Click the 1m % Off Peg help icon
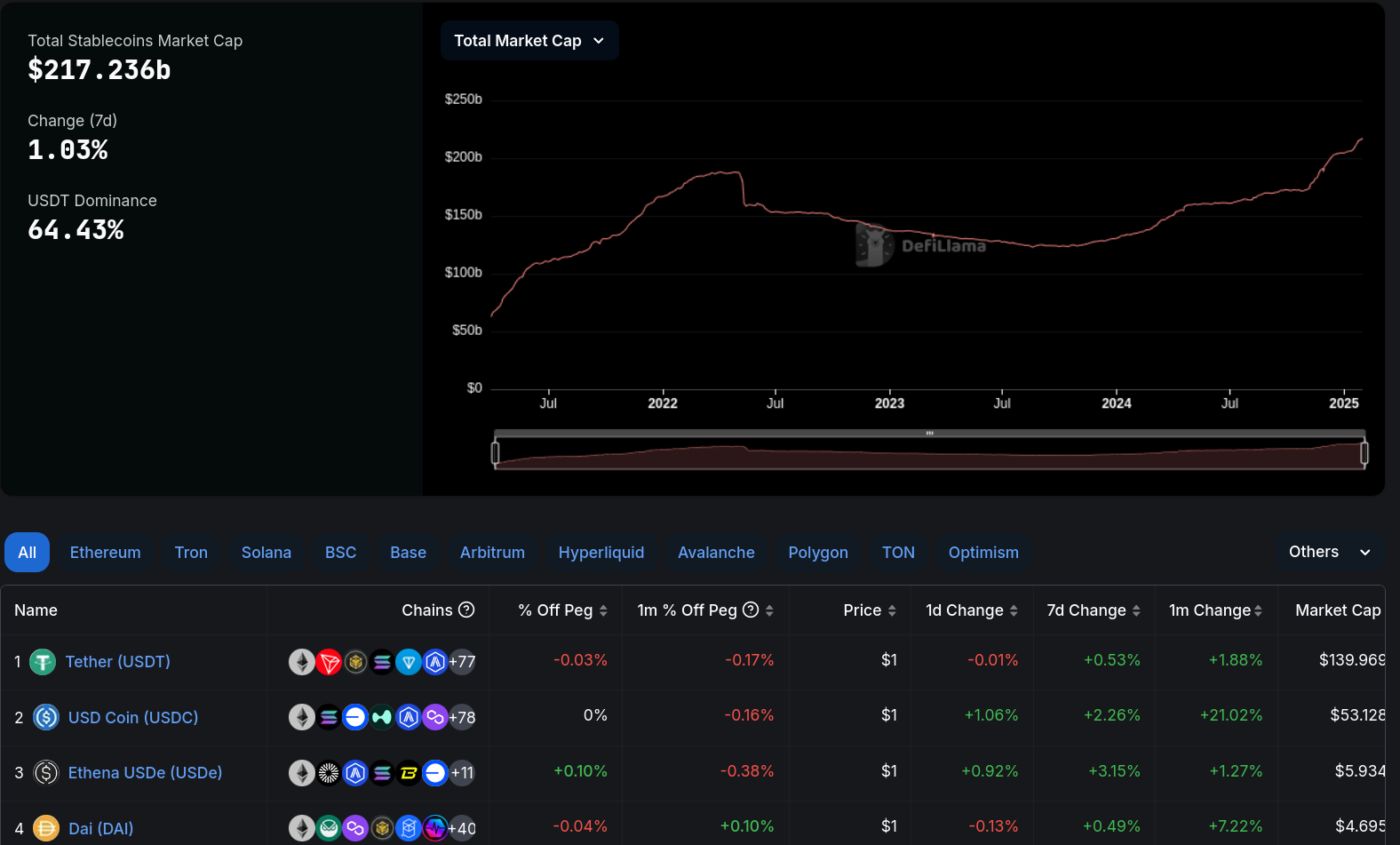 coord(751,610)
